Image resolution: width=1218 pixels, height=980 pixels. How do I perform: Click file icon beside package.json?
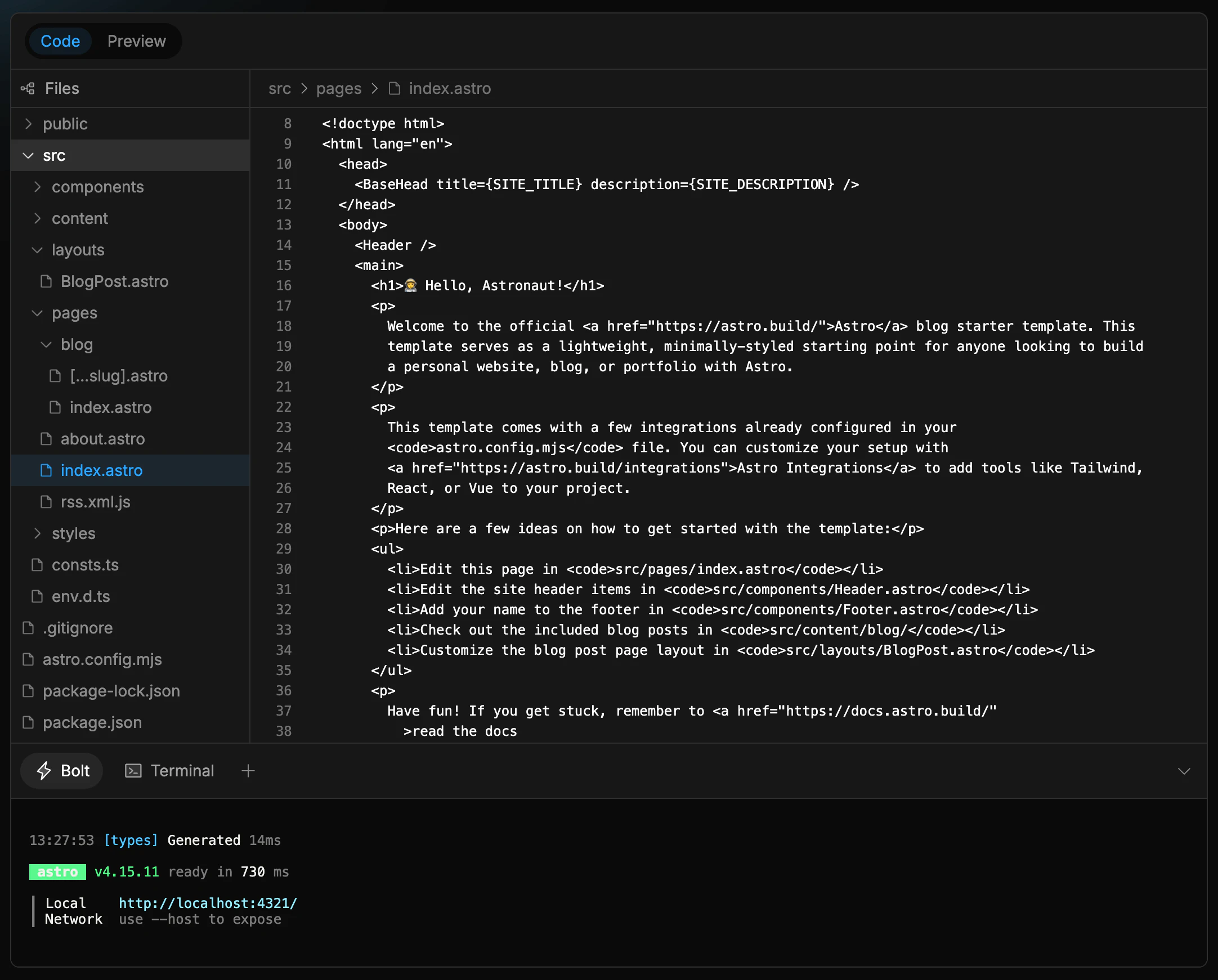(28, 722)
